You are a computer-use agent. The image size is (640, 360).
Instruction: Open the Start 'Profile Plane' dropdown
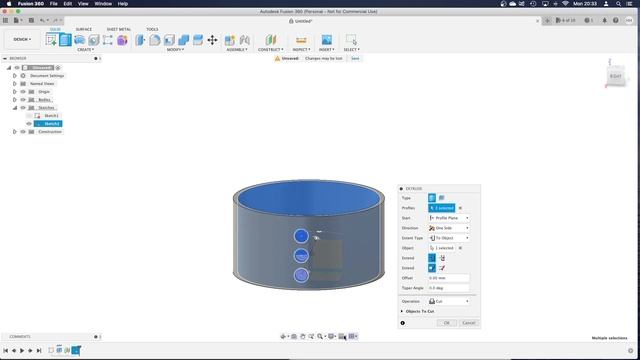pos(449,218)
